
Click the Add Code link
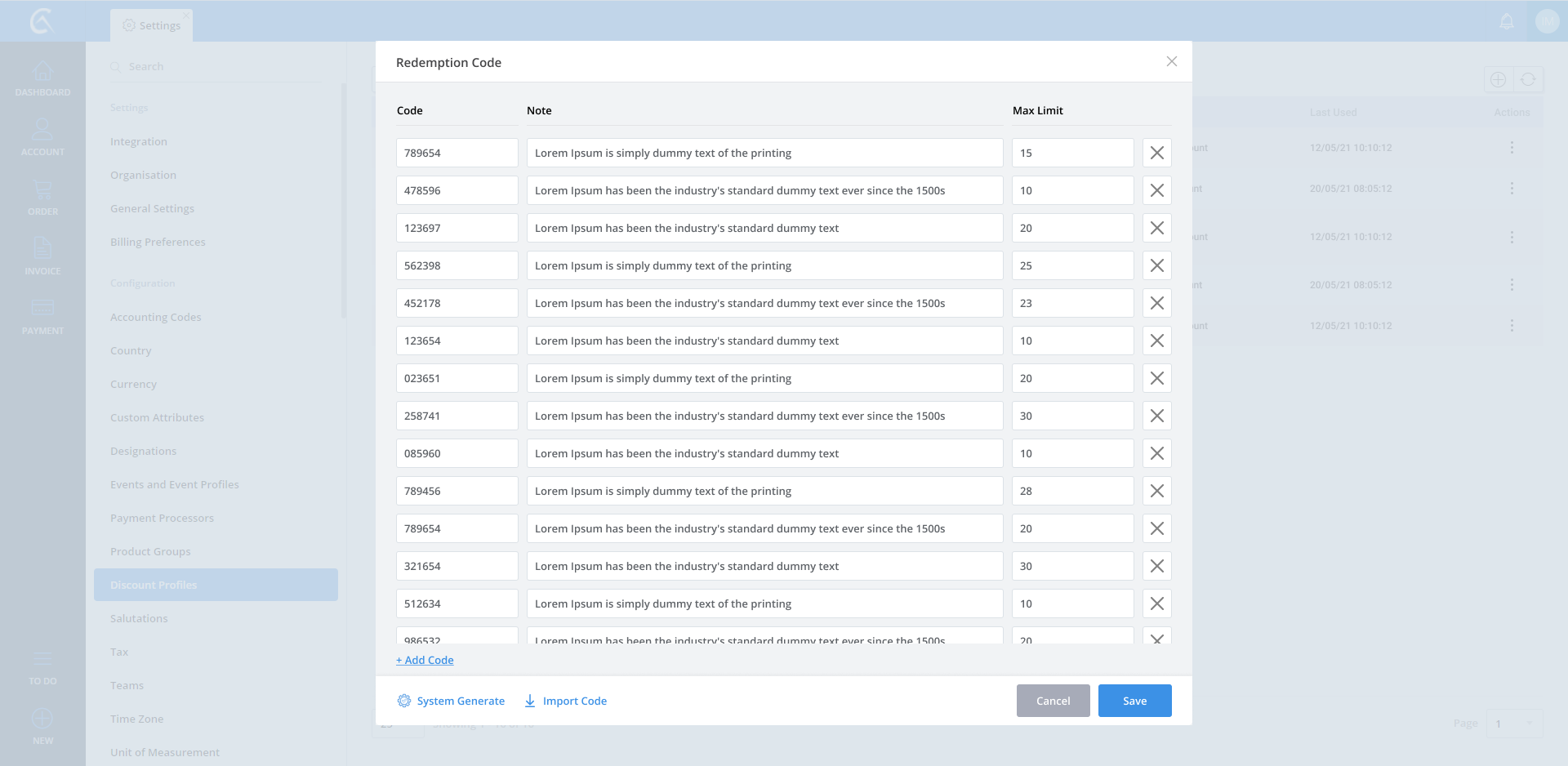(425, 660)
